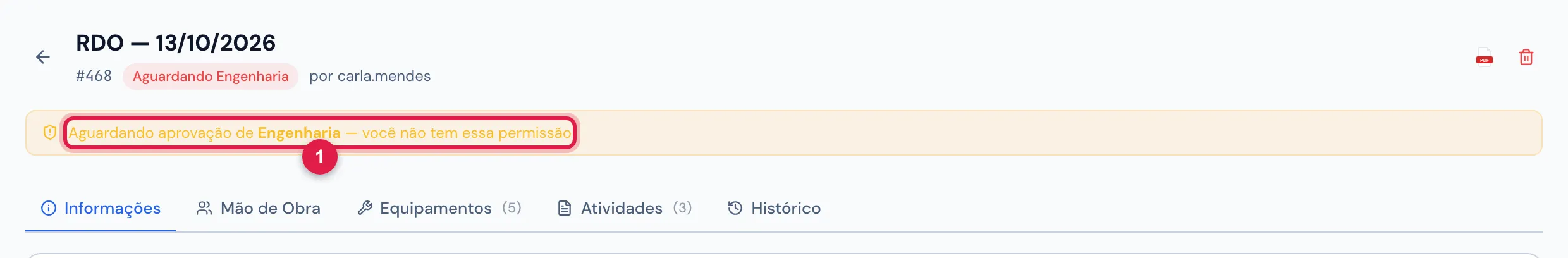The width and height of the screenshot is (1568, 258).
Task: Delete the RDO with trash icon
Action: click(1526, 57)
